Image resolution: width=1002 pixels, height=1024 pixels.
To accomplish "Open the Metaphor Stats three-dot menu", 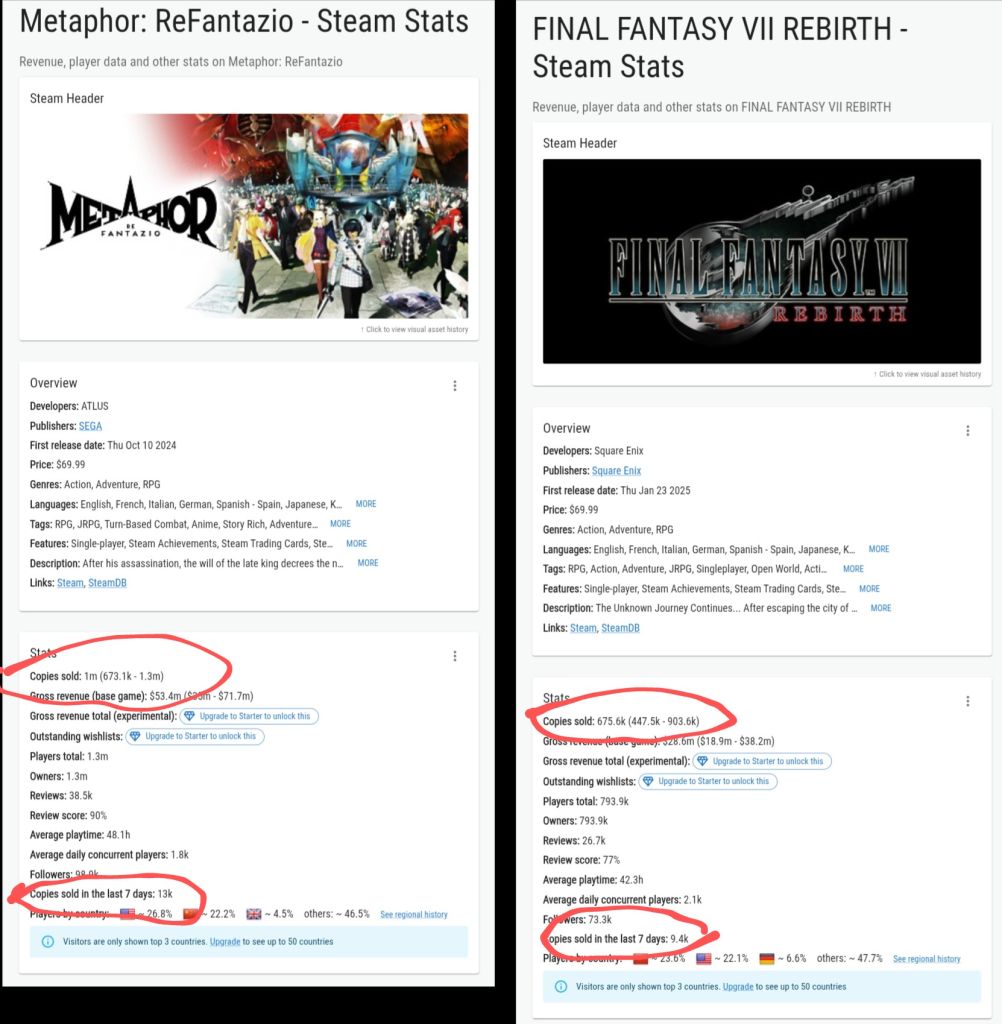I will tap(455, 656).
